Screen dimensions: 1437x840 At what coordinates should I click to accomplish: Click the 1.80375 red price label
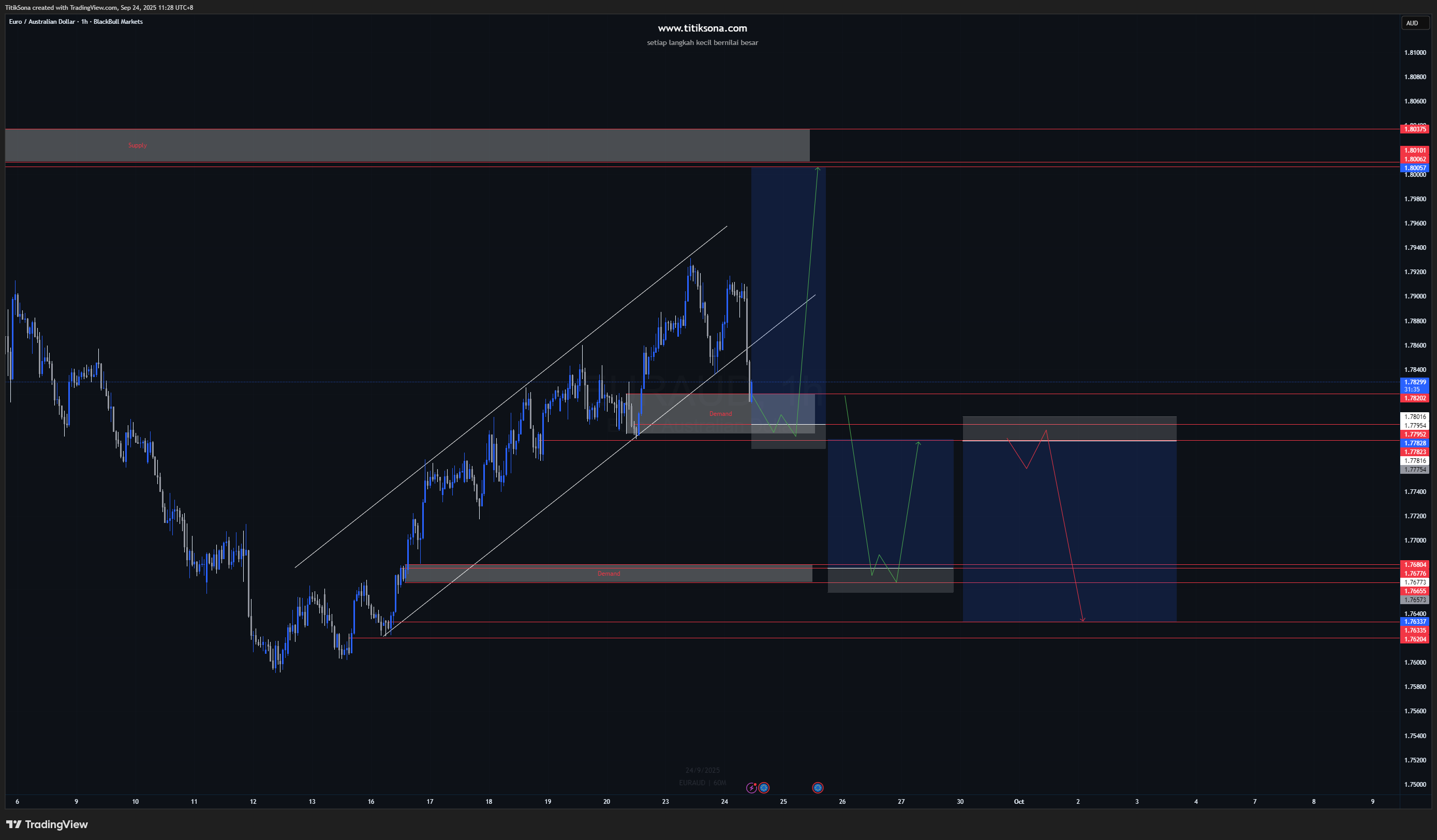(1415, 129)
